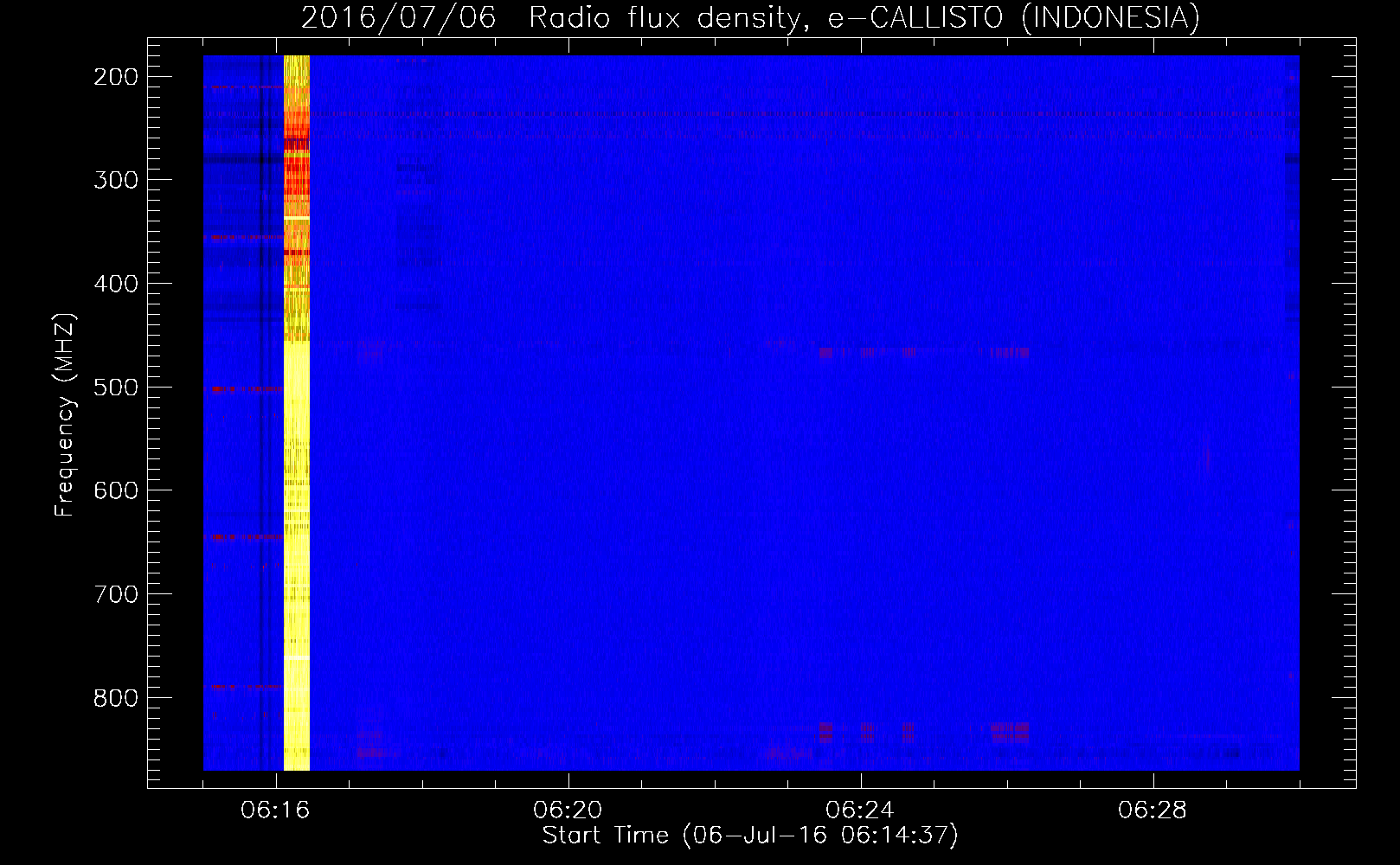Click the 700 frequency tick label
The height and width of the screenshot is (865, 1400).
(x=116, y=594)
